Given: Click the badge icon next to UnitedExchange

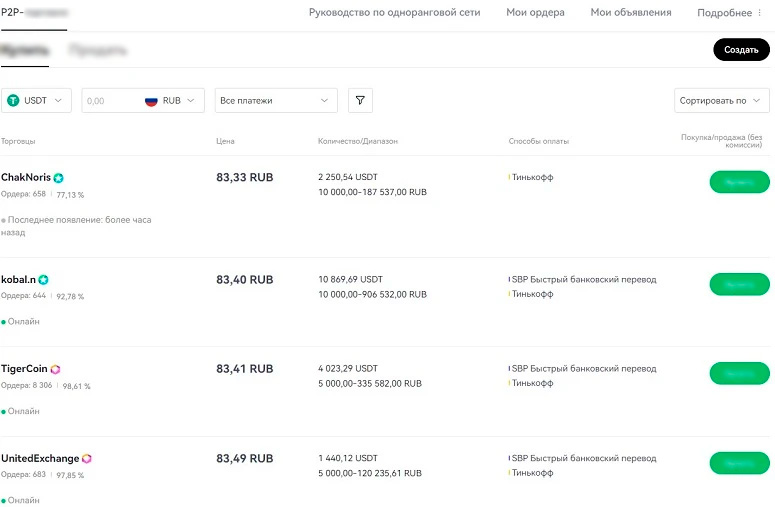Looking at the screenshot, I should (87, 459).
